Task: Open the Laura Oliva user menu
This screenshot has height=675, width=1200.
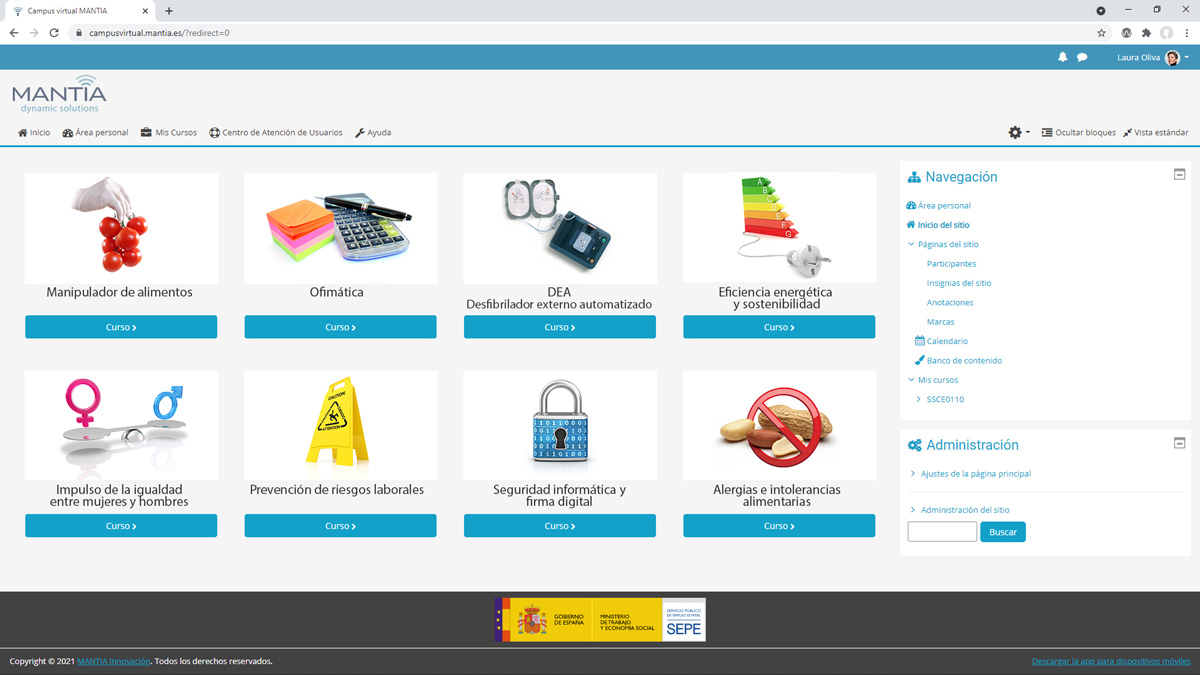Action: coord(1152,58)
